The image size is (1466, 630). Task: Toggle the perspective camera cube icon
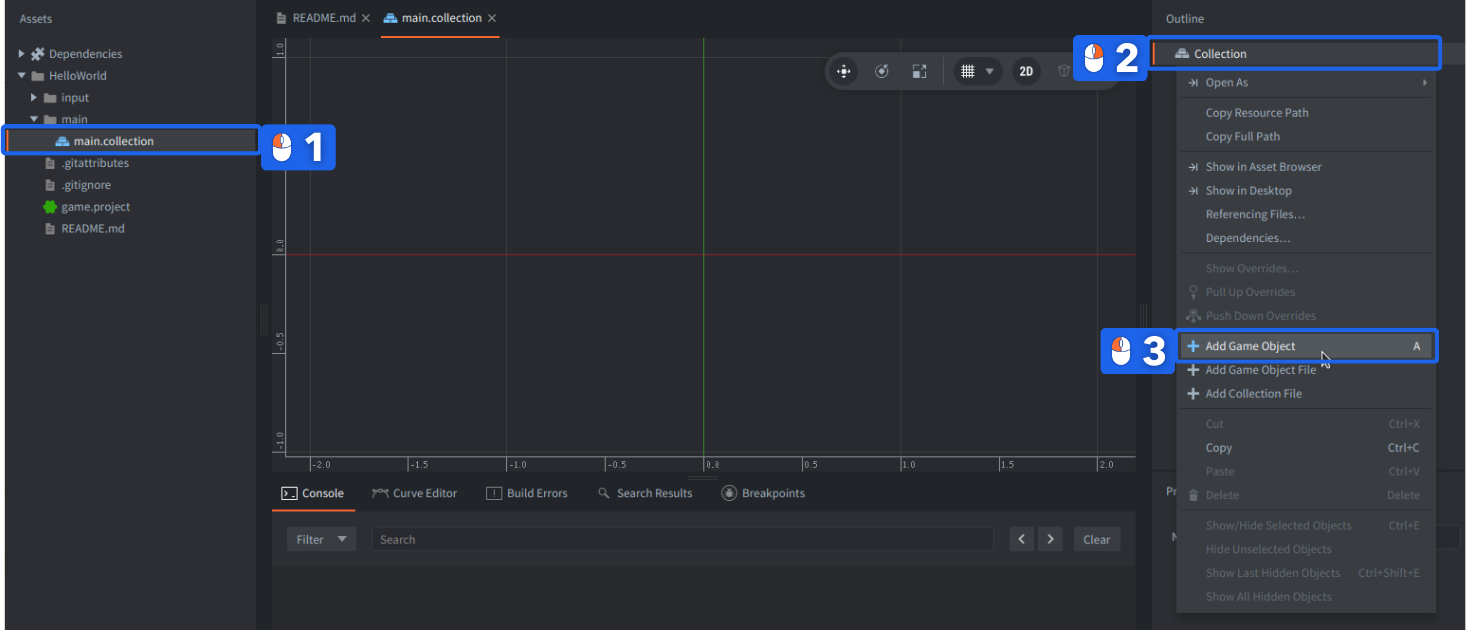(1064, 71)
